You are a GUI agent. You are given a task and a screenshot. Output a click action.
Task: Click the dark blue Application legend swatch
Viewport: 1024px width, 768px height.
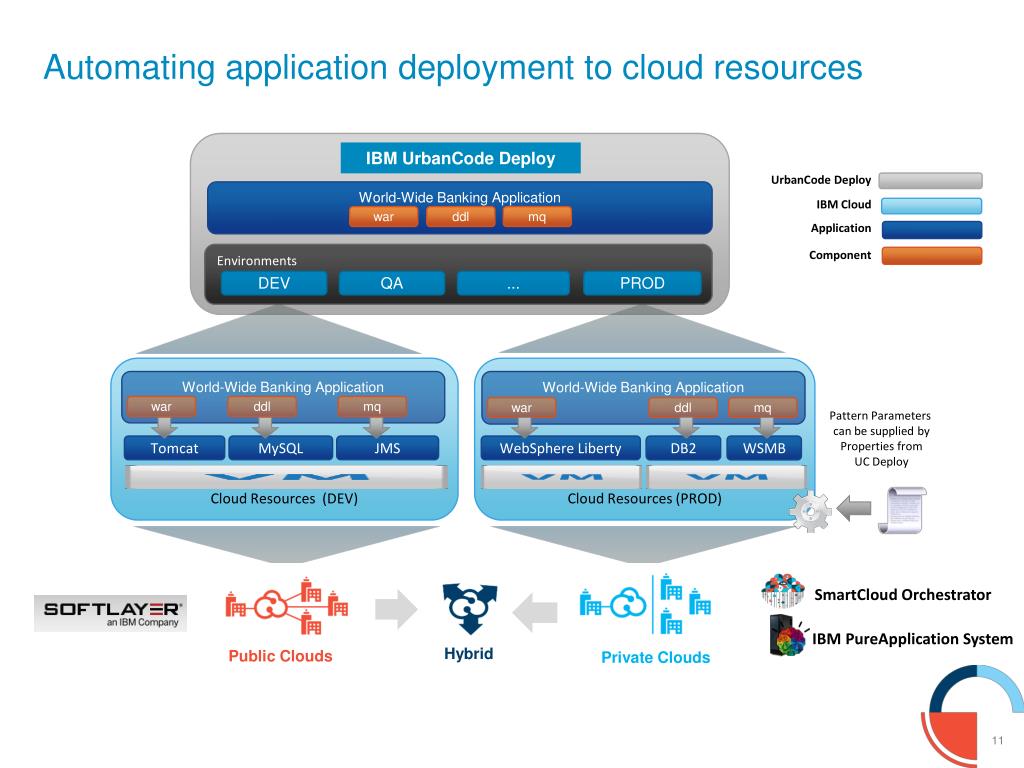click(932, 230)
